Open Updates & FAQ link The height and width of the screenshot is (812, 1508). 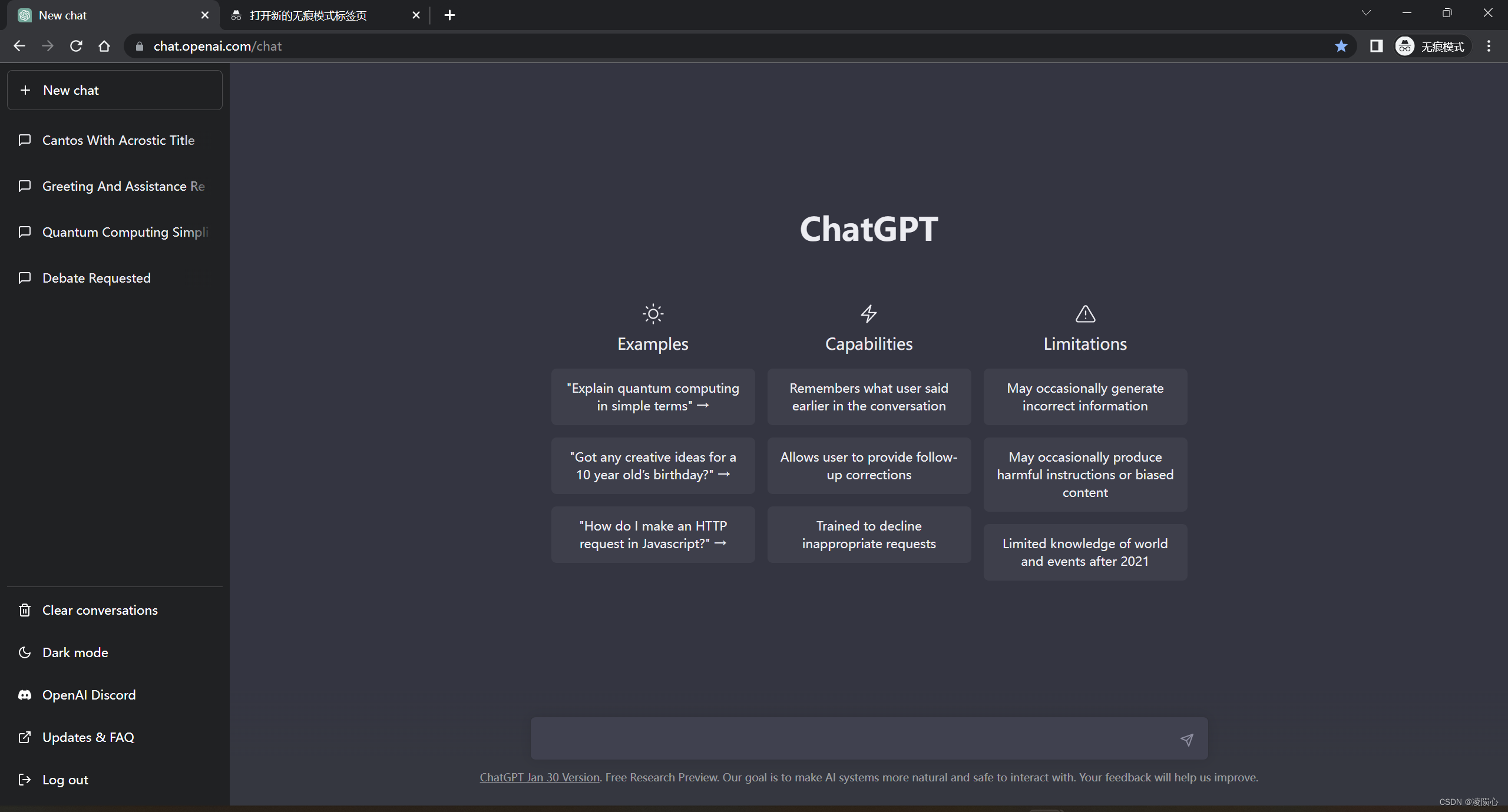115,737
